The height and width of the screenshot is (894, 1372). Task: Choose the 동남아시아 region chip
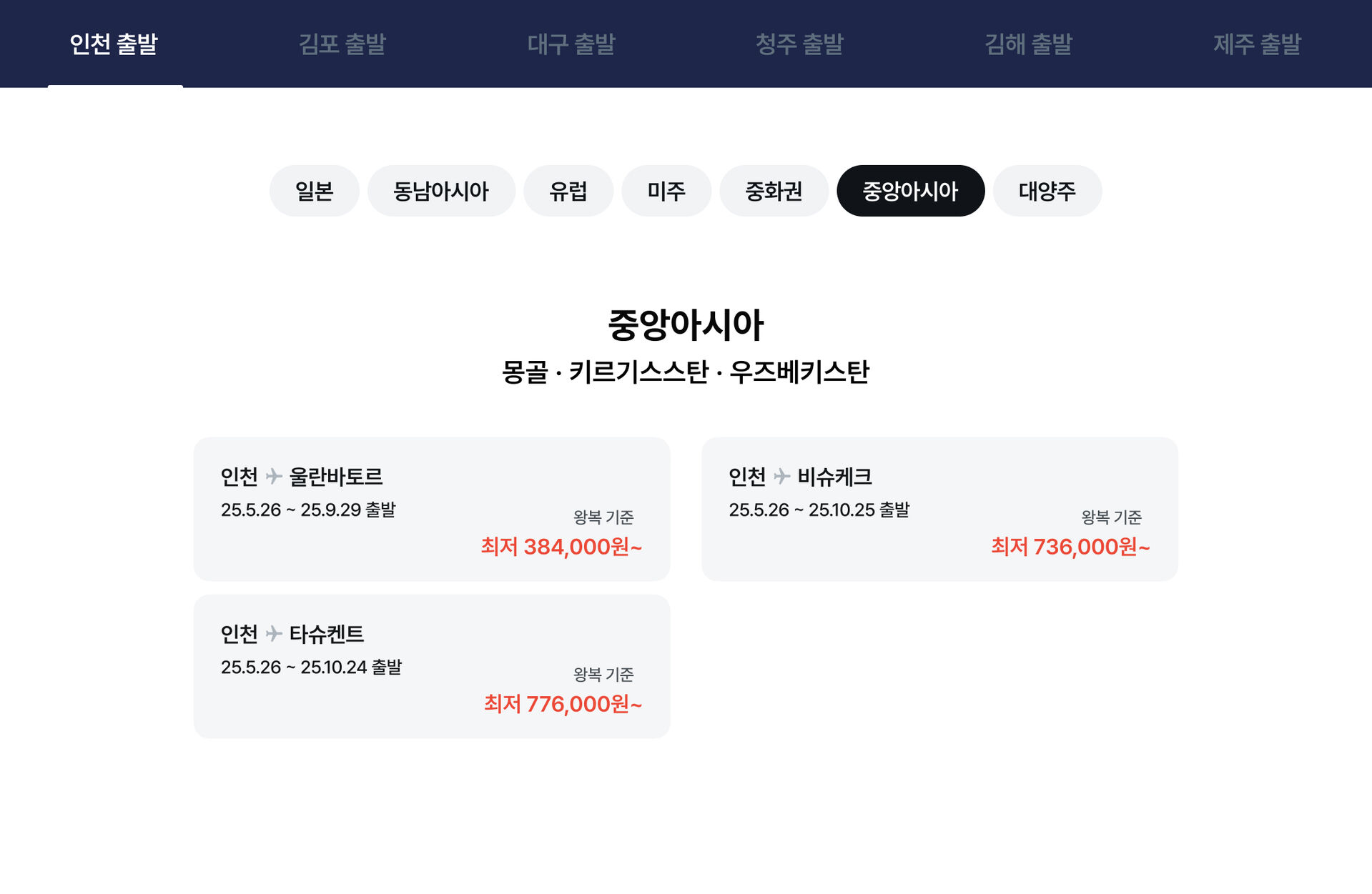(x=441, y=191)
